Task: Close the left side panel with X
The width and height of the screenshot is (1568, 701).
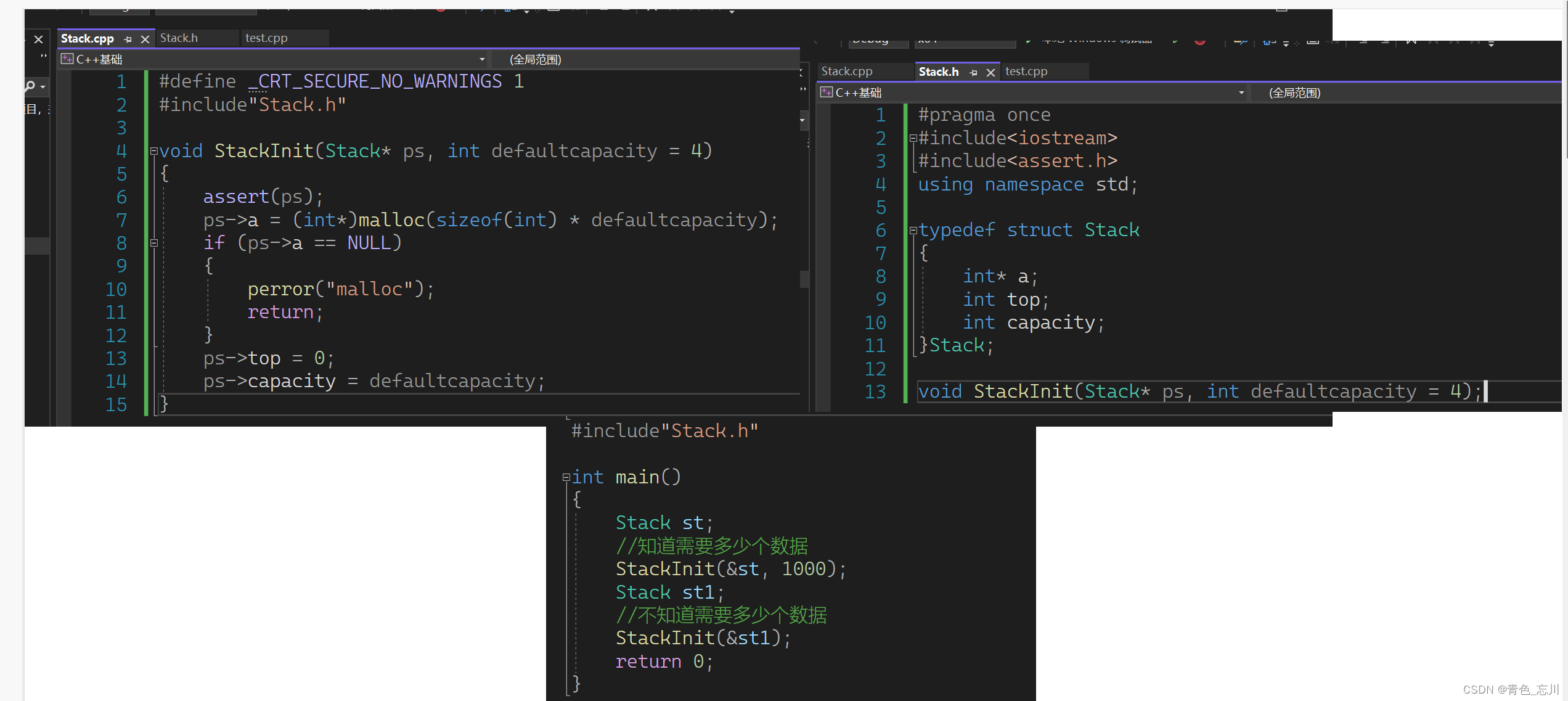Action: pos(38,39)
